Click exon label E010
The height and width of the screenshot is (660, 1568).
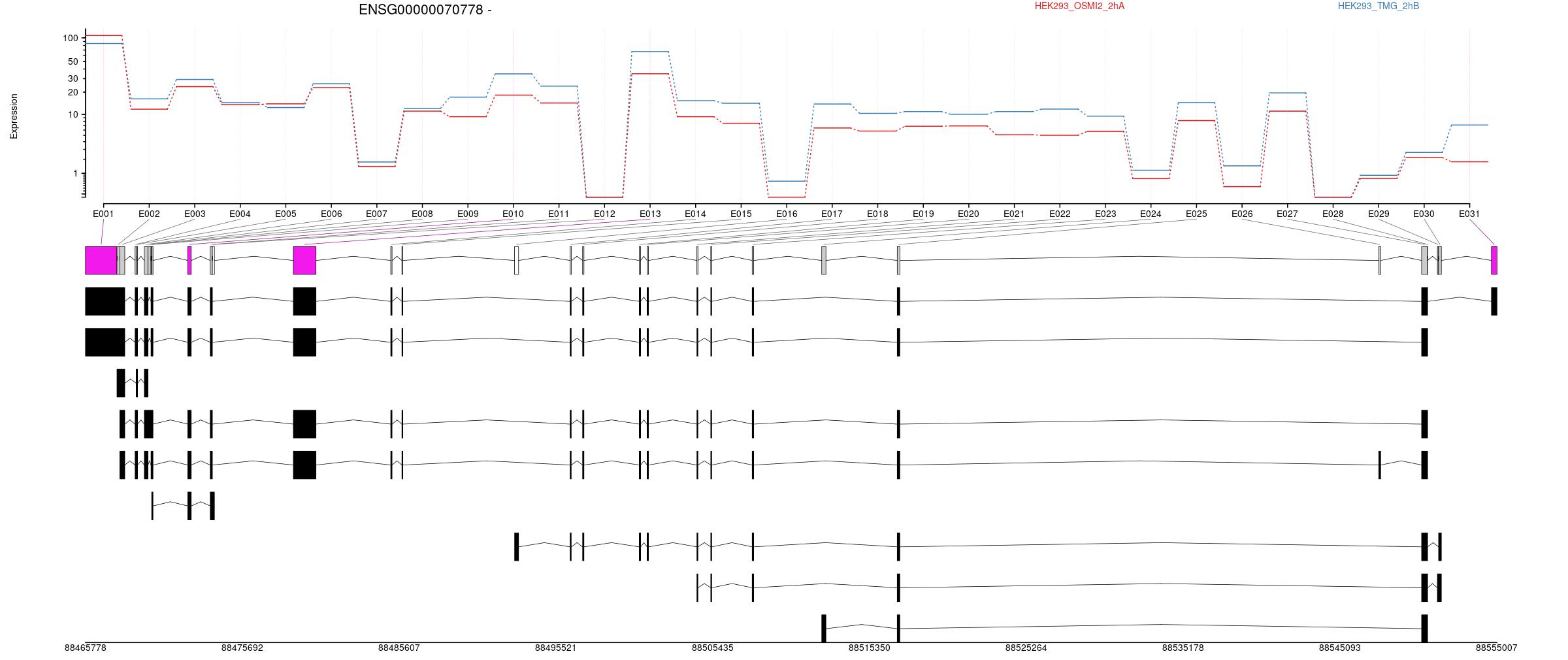[513, 214]
